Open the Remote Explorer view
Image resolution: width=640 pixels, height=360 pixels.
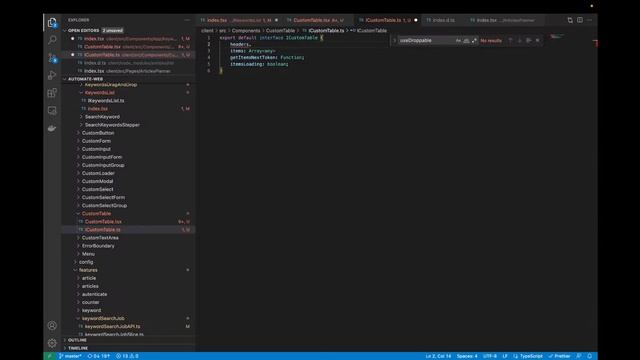(52, 111)
